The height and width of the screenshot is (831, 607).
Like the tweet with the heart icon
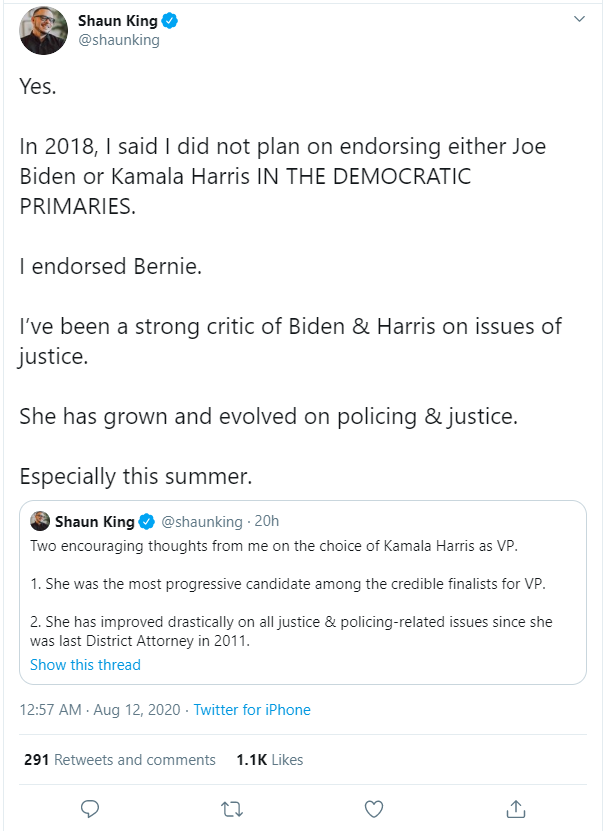[374, 807]
